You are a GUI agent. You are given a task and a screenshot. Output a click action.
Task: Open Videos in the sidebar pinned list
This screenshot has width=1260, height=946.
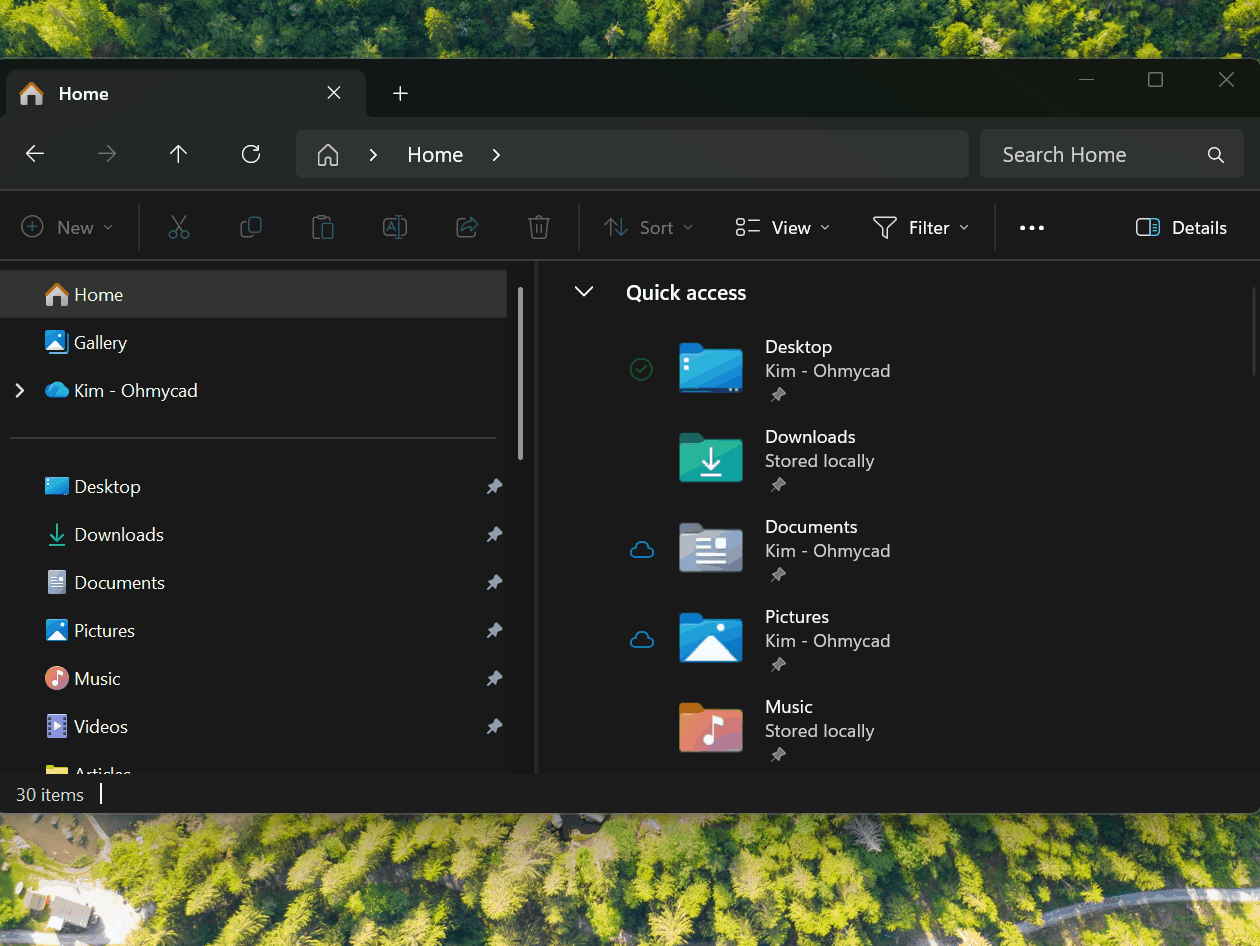click(x=254, y=727)
